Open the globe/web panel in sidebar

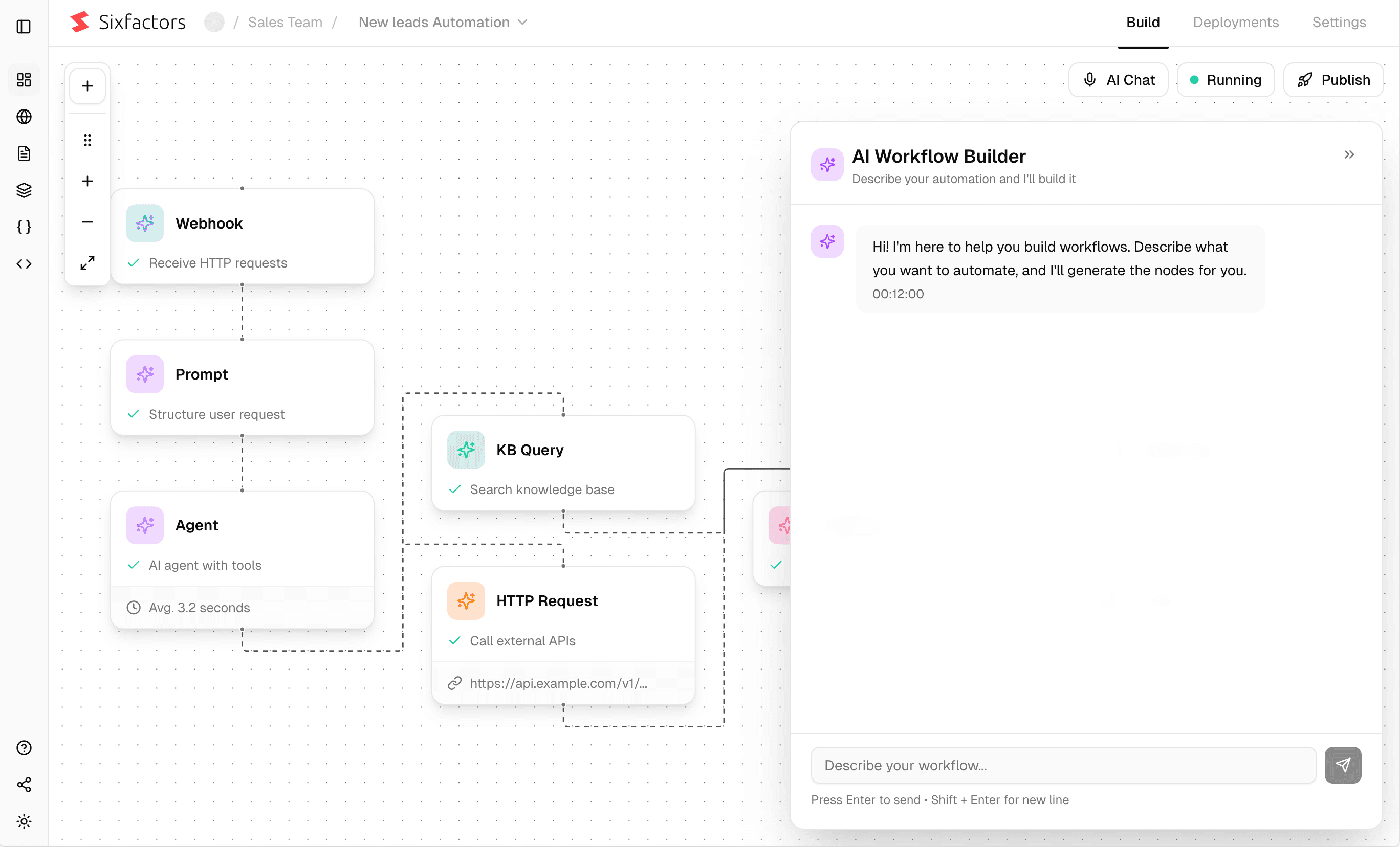[x=24, y=117]
